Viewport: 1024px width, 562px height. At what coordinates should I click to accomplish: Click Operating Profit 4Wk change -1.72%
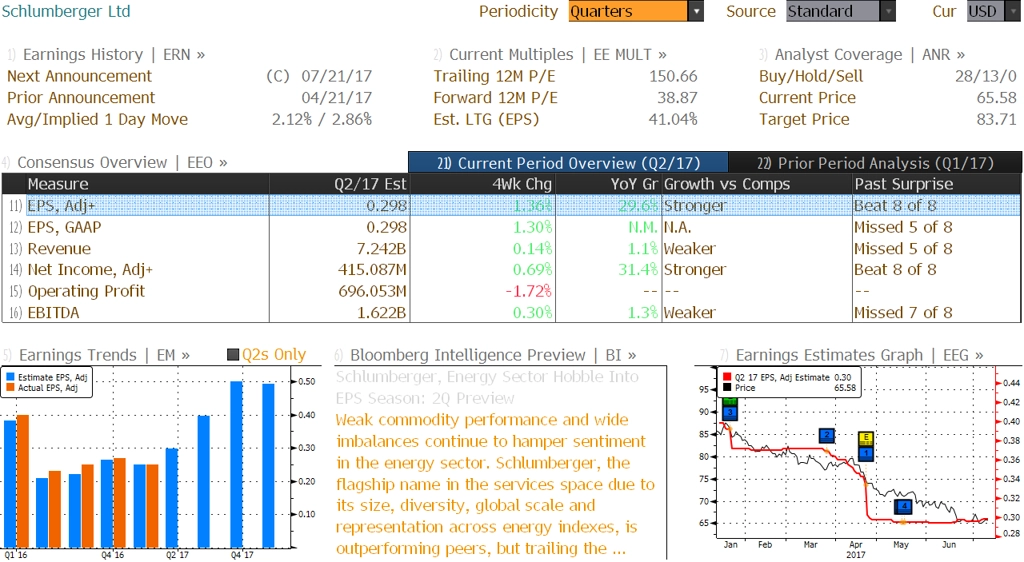click(528, 291)
